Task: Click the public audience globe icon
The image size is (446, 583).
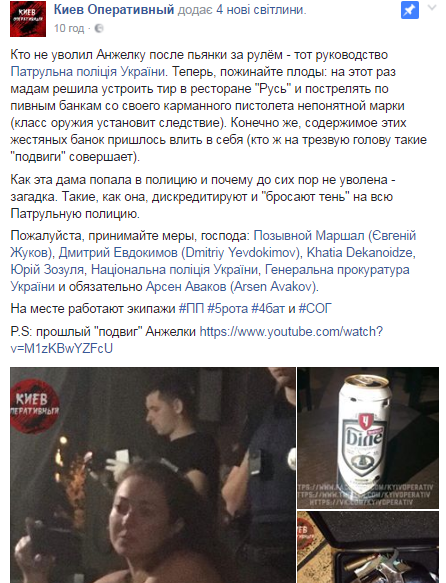Action: coord(99,29)
